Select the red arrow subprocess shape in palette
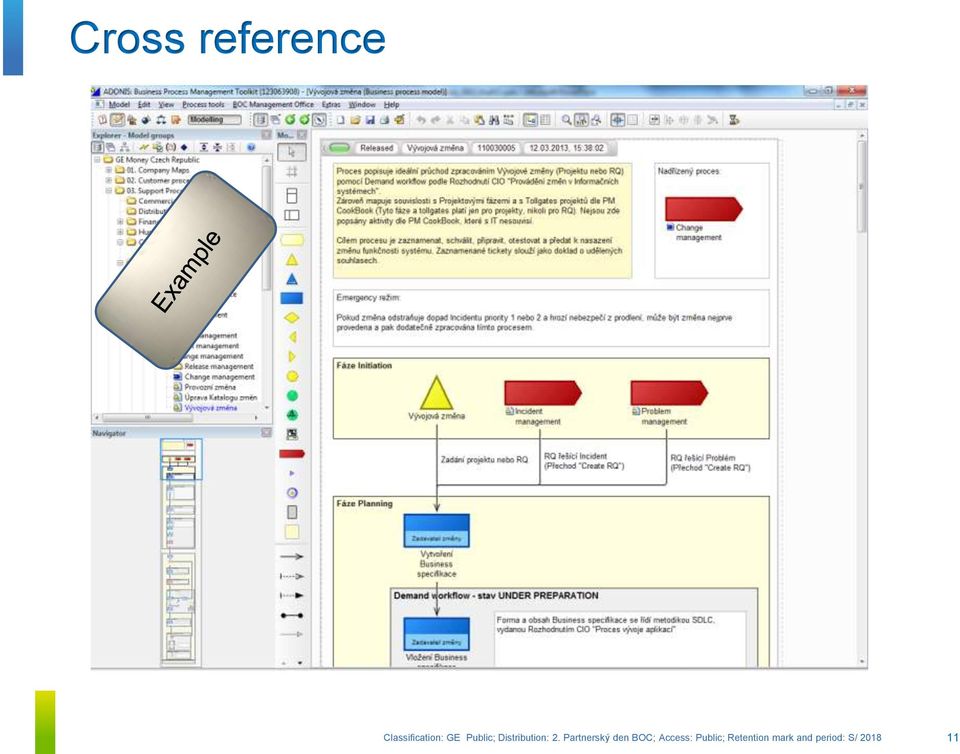Screen dimensions: 960x754 pos(292,454)
